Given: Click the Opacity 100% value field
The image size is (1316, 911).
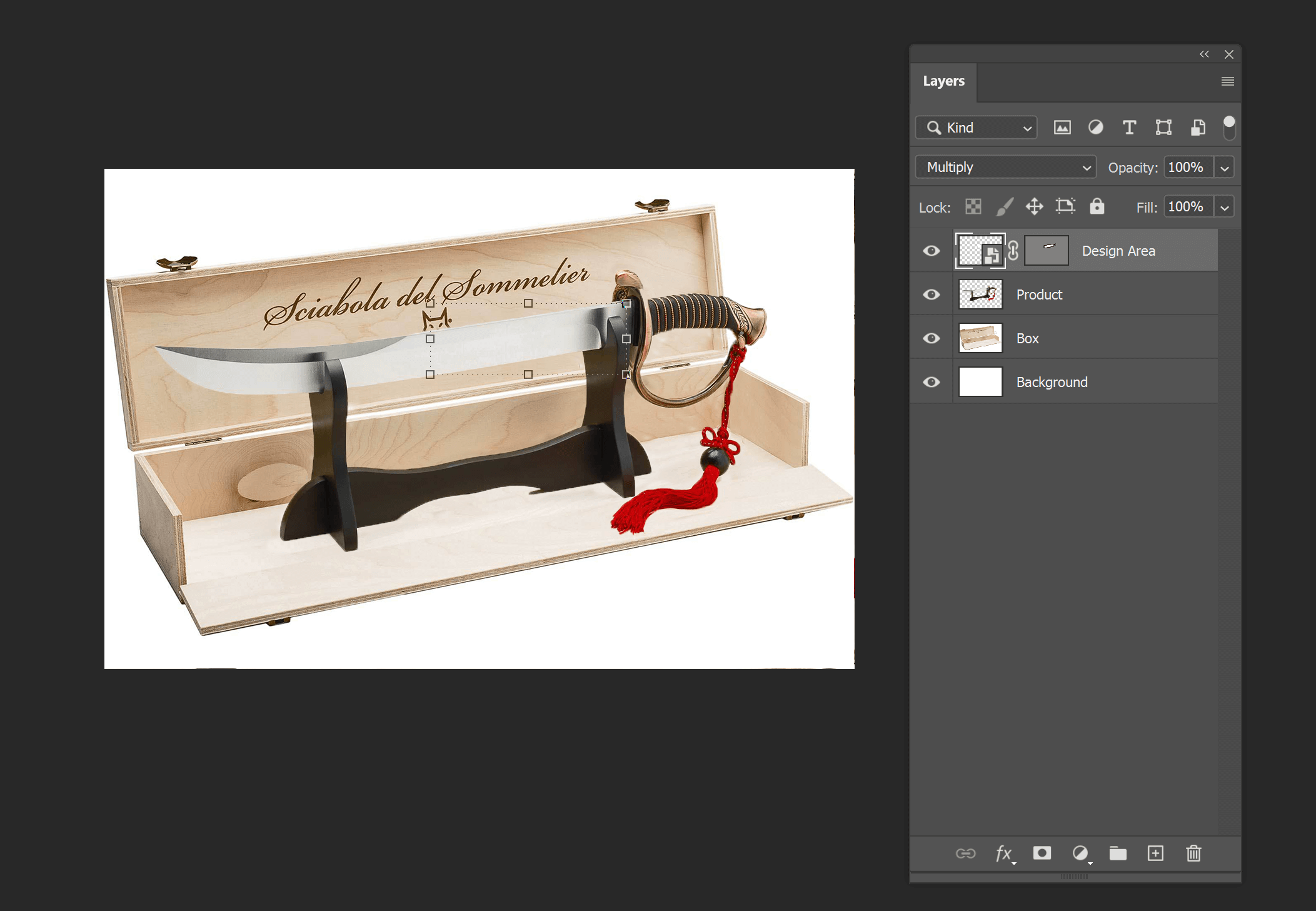Looking at the screenshot, I should 1188,168.
